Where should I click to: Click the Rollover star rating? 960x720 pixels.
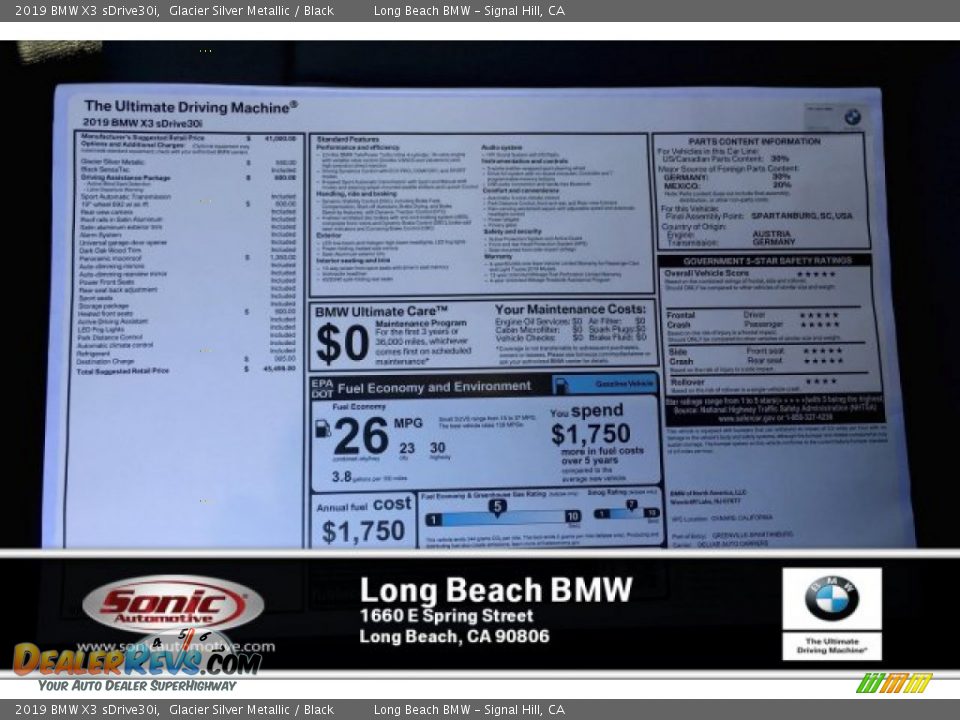click(820, 381)
